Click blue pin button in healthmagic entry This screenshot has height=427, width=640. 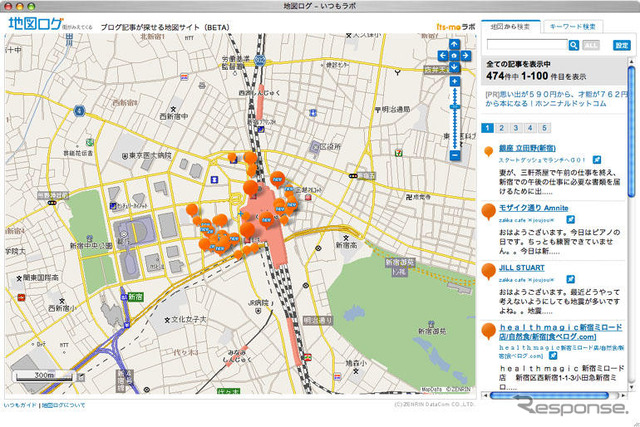click(x=553, y=356)
